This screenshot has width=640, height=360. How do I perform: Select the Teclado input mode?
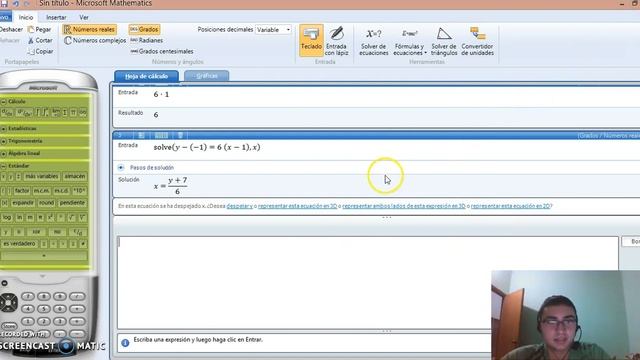click(x=311, y=40)
